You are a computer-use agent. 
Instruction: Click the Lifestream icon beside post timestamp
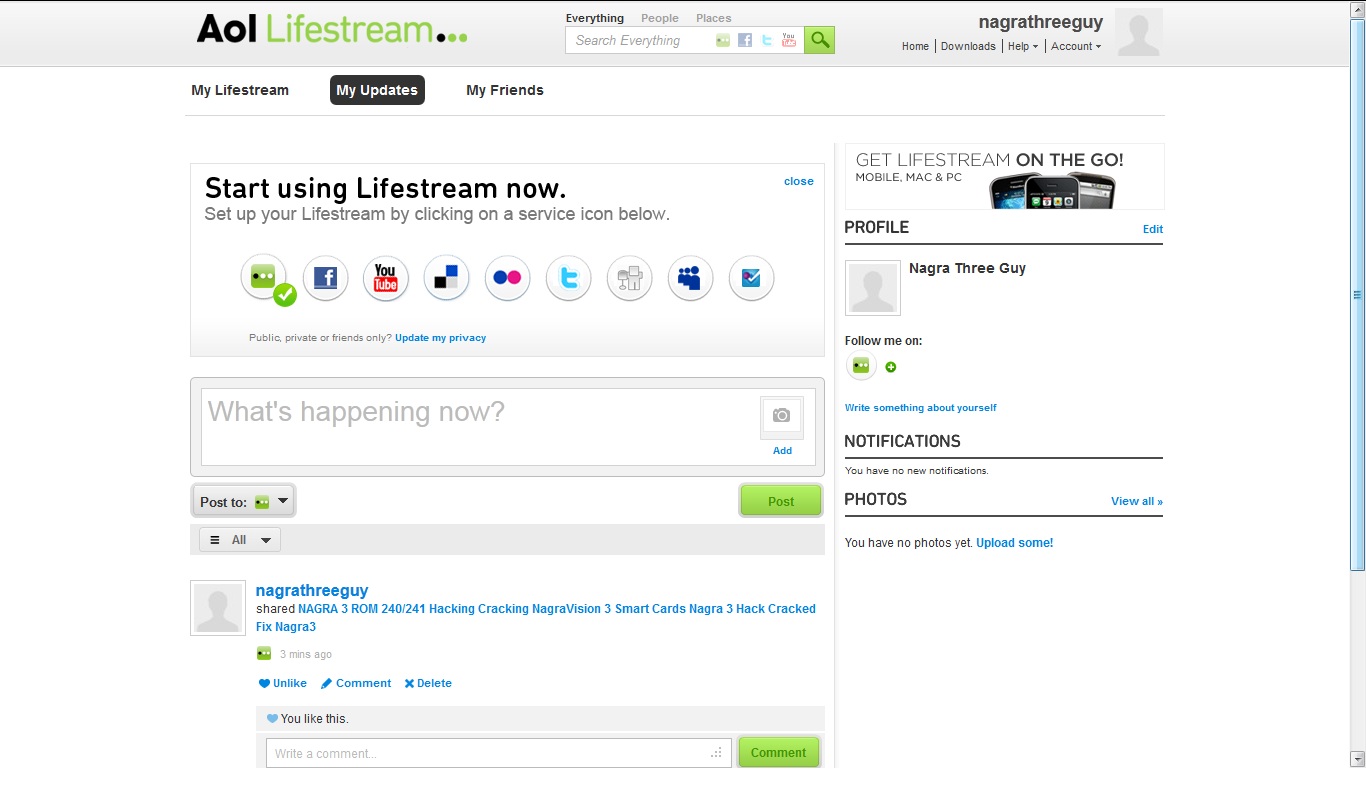pyautogui.click(x=264, y=653)
